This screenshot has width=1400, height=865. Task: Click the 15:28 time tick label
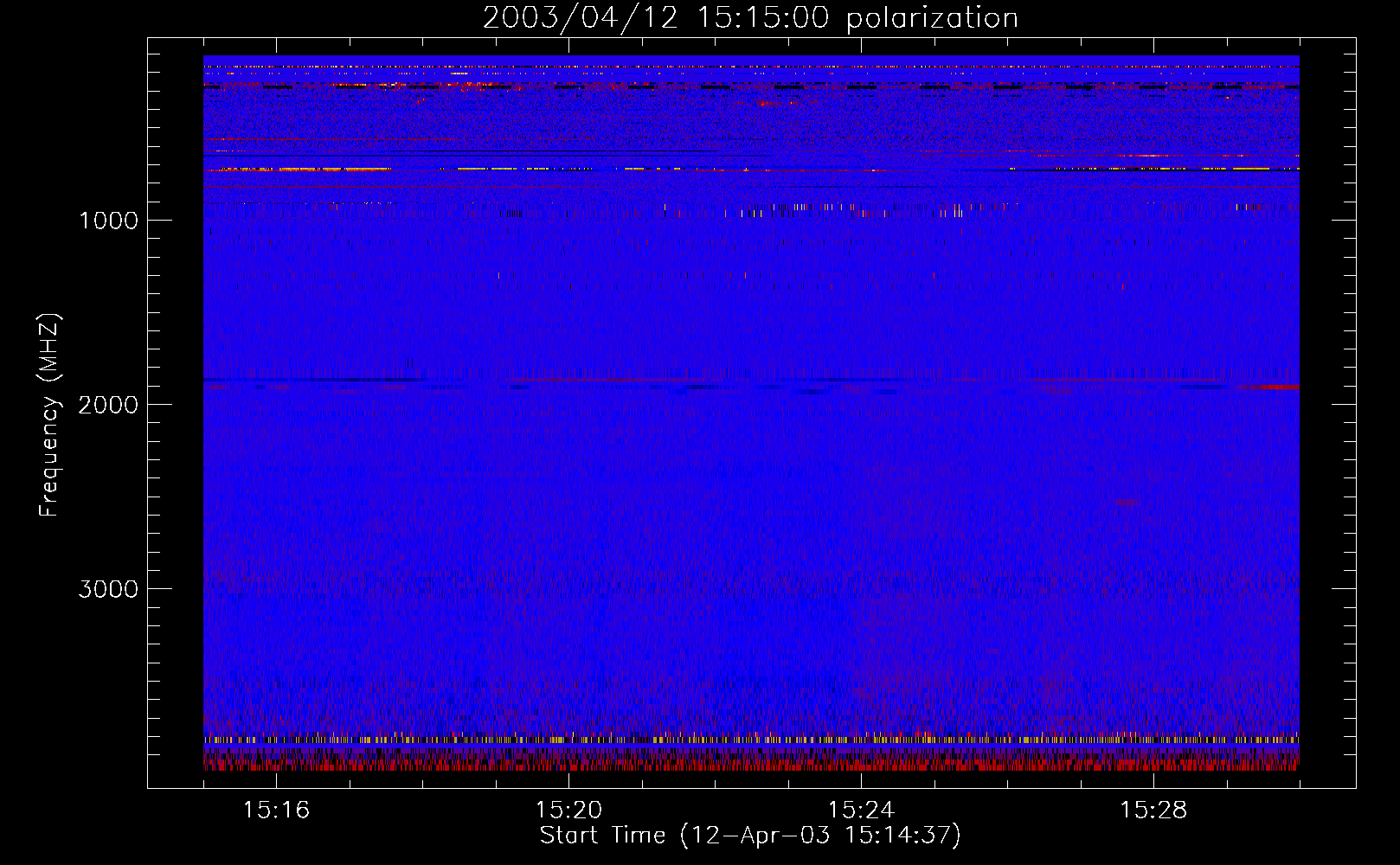pos(1153,810)
